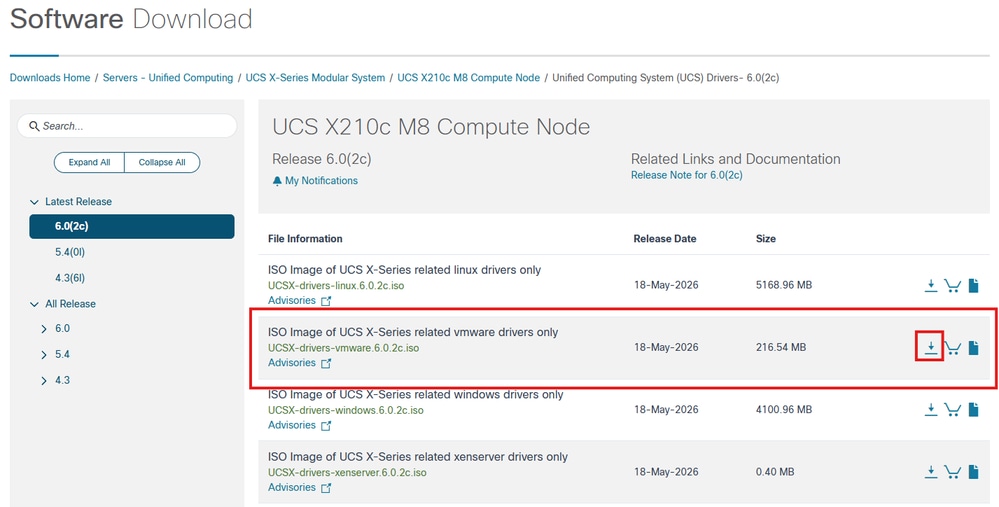Click the 5168.96 MB size value
Image resolution: width=999 pixels, height=507 pixels.
pyautogui.click(x=784, y=285)
